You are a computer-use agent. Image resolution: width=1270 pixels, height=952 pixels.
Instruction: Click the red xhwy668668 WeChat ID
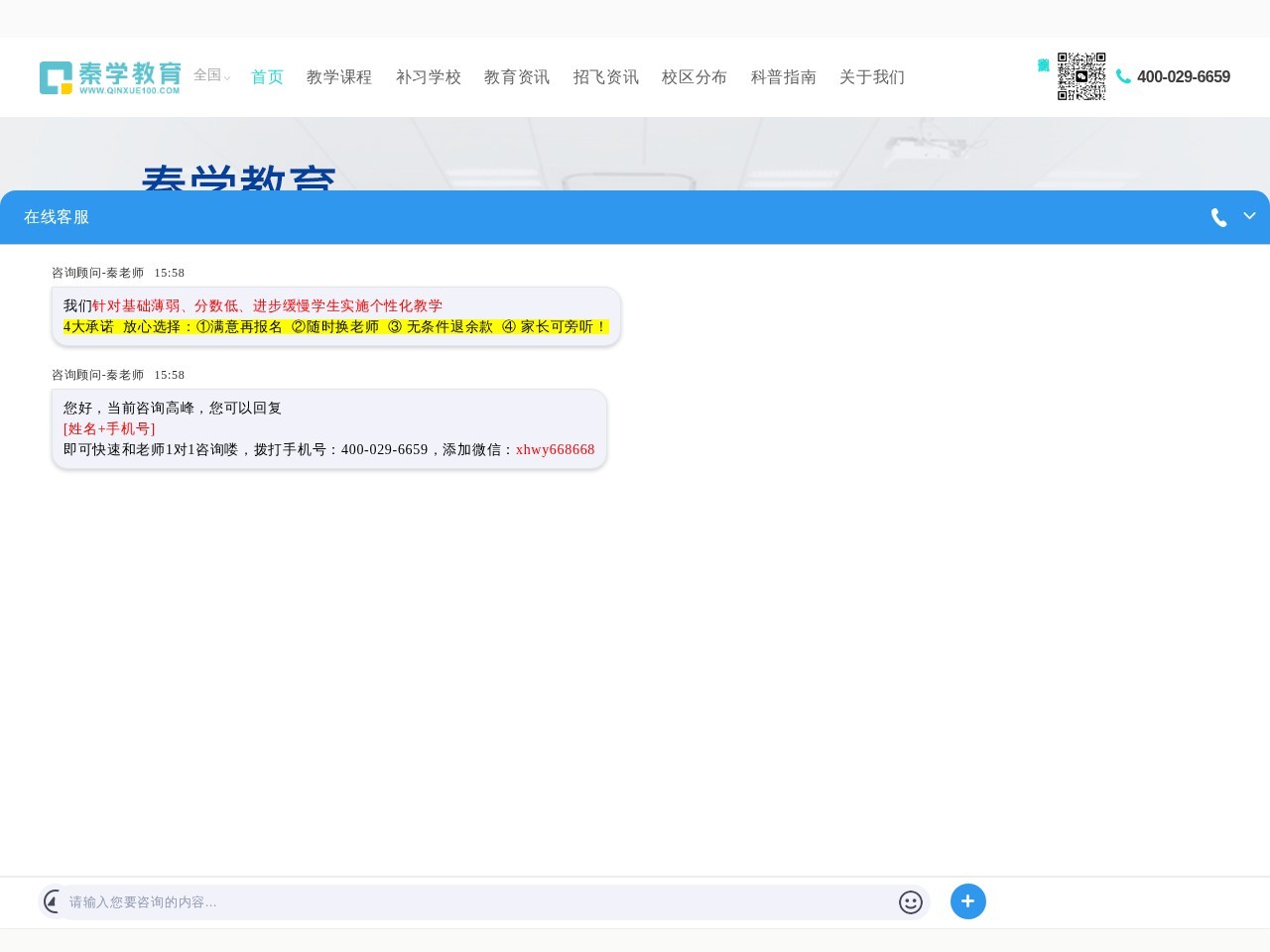(x=555, y=449)
